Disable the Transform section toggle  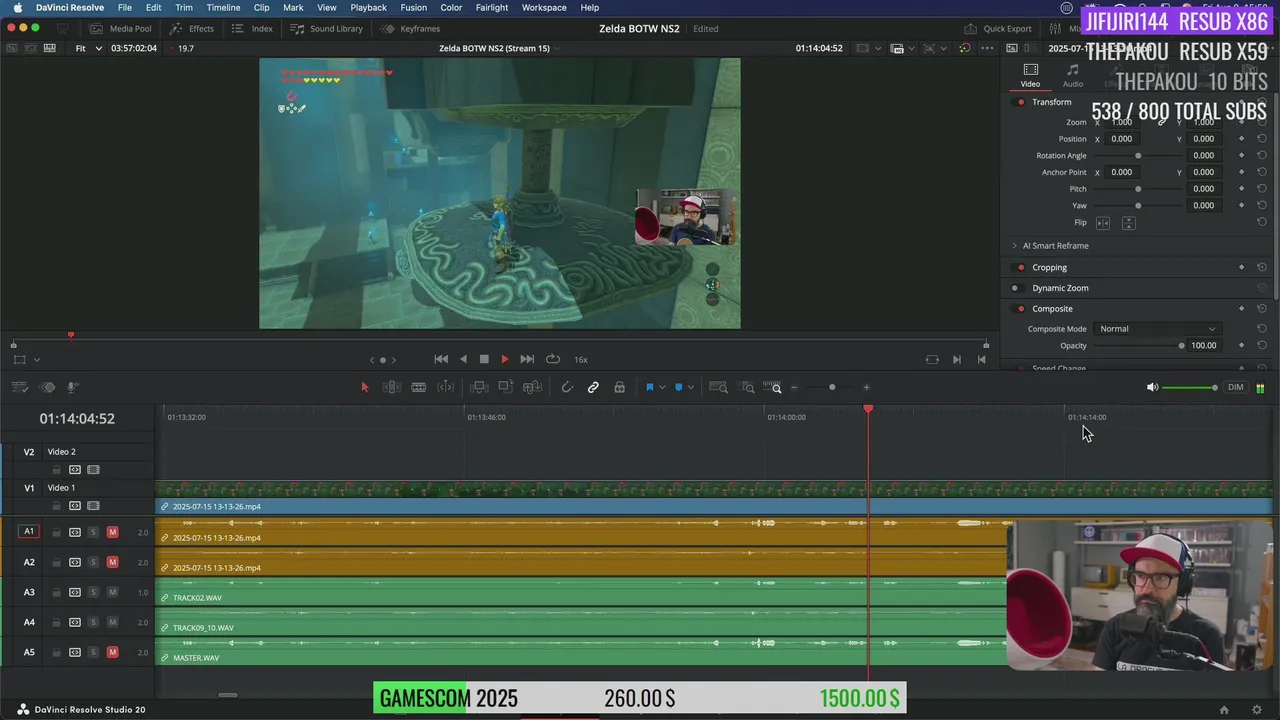[x=1020, y=102]
